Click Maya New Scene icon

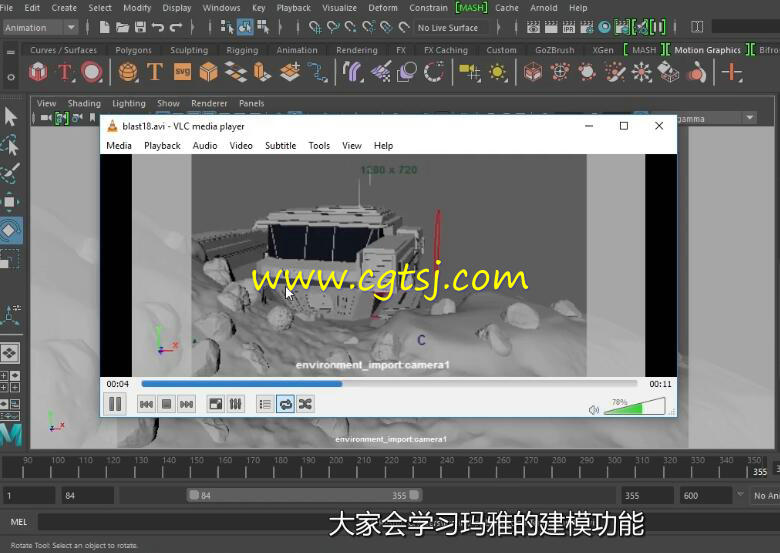[x=104, y=27]
